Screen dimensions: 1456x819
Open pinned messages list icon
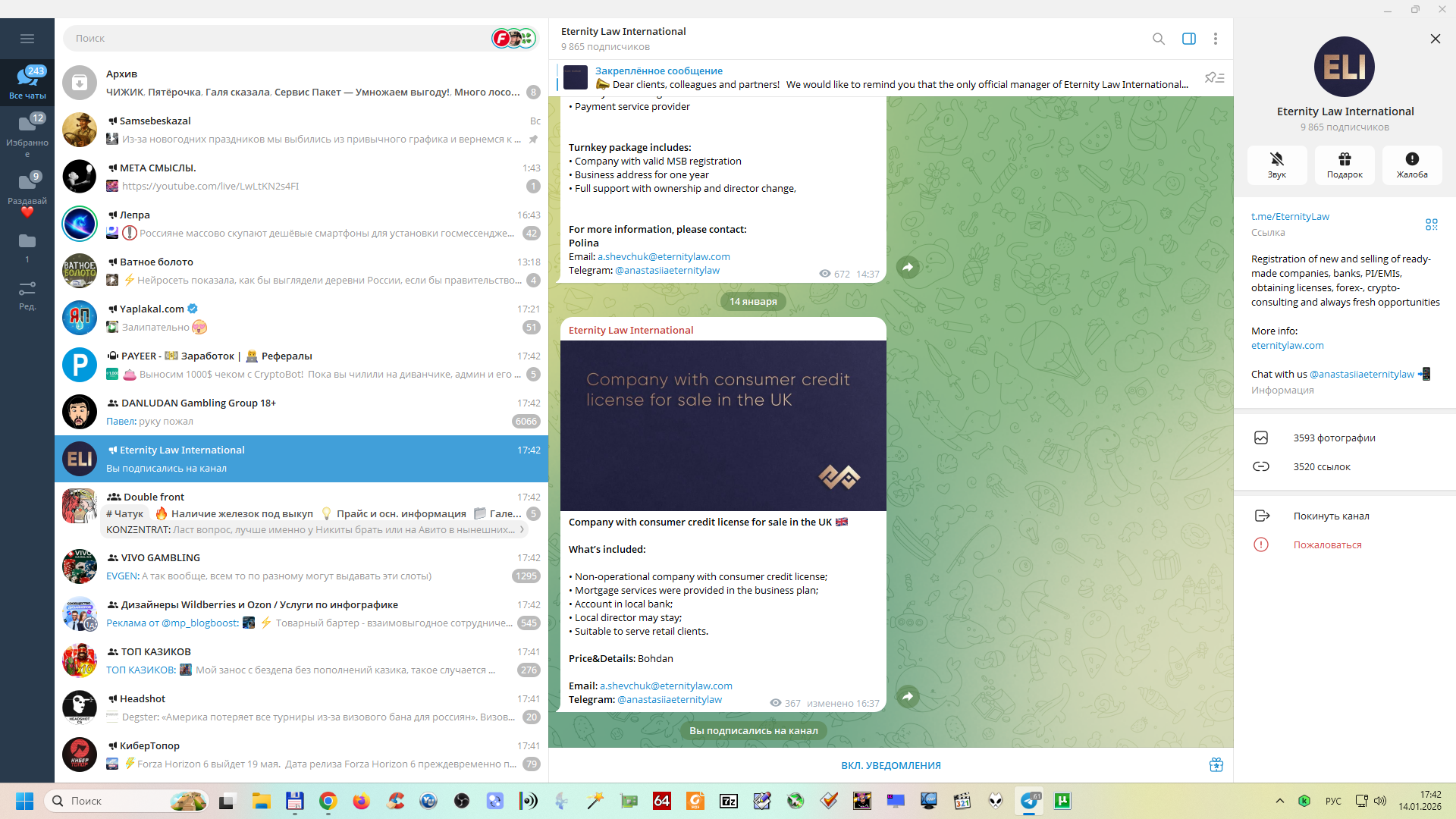coord(1214,78)
